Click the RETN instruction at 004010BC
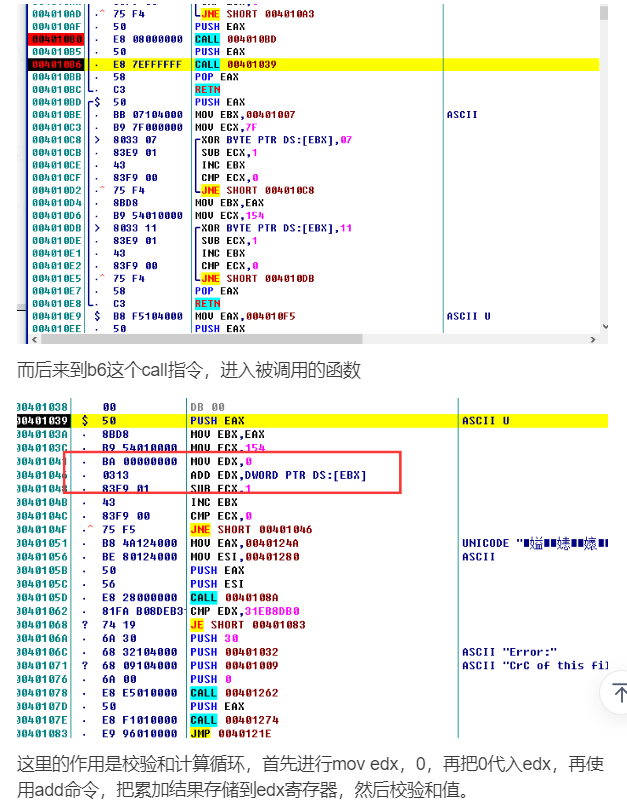Image resolution: width=627 pixels, height=809 pixels. pyautogui.click(x=207, y=89)
